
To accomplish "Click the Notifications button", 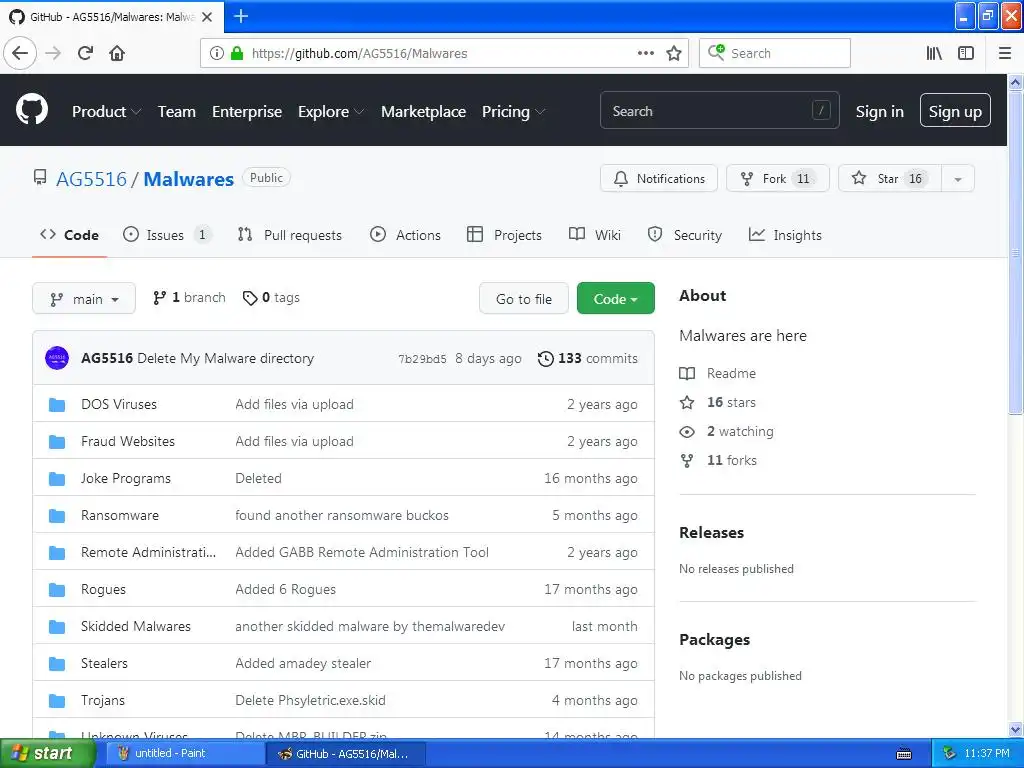I will click(658, 179).
